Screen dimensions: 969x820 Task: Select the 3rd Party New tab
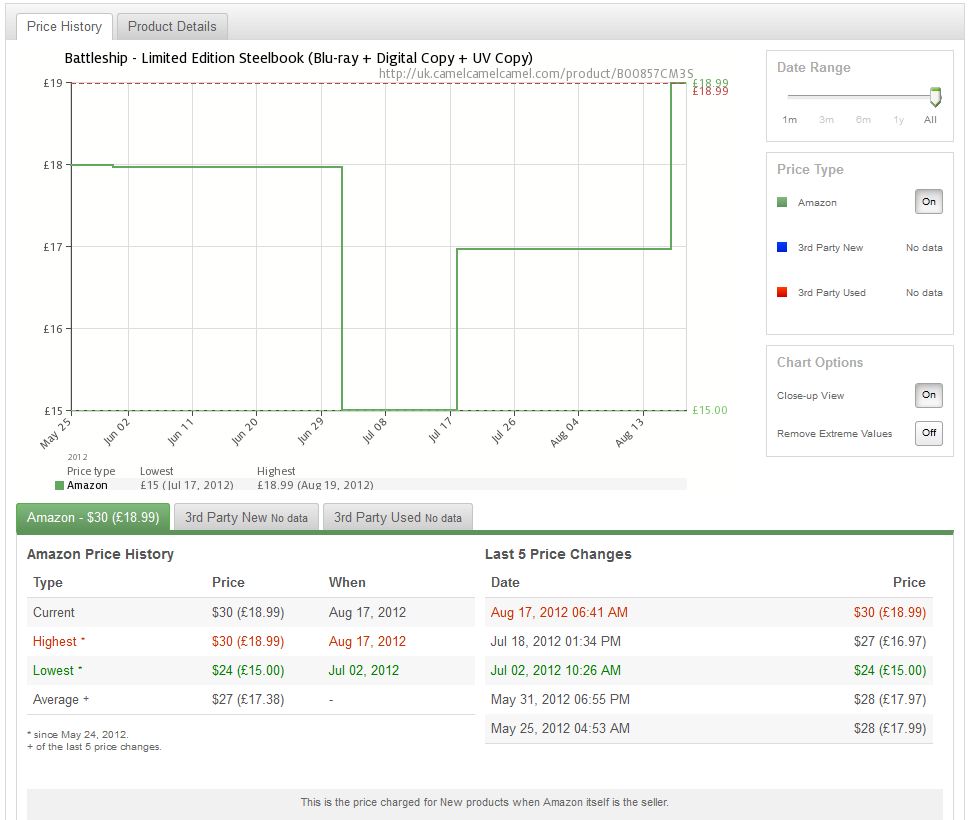point(246,517)
